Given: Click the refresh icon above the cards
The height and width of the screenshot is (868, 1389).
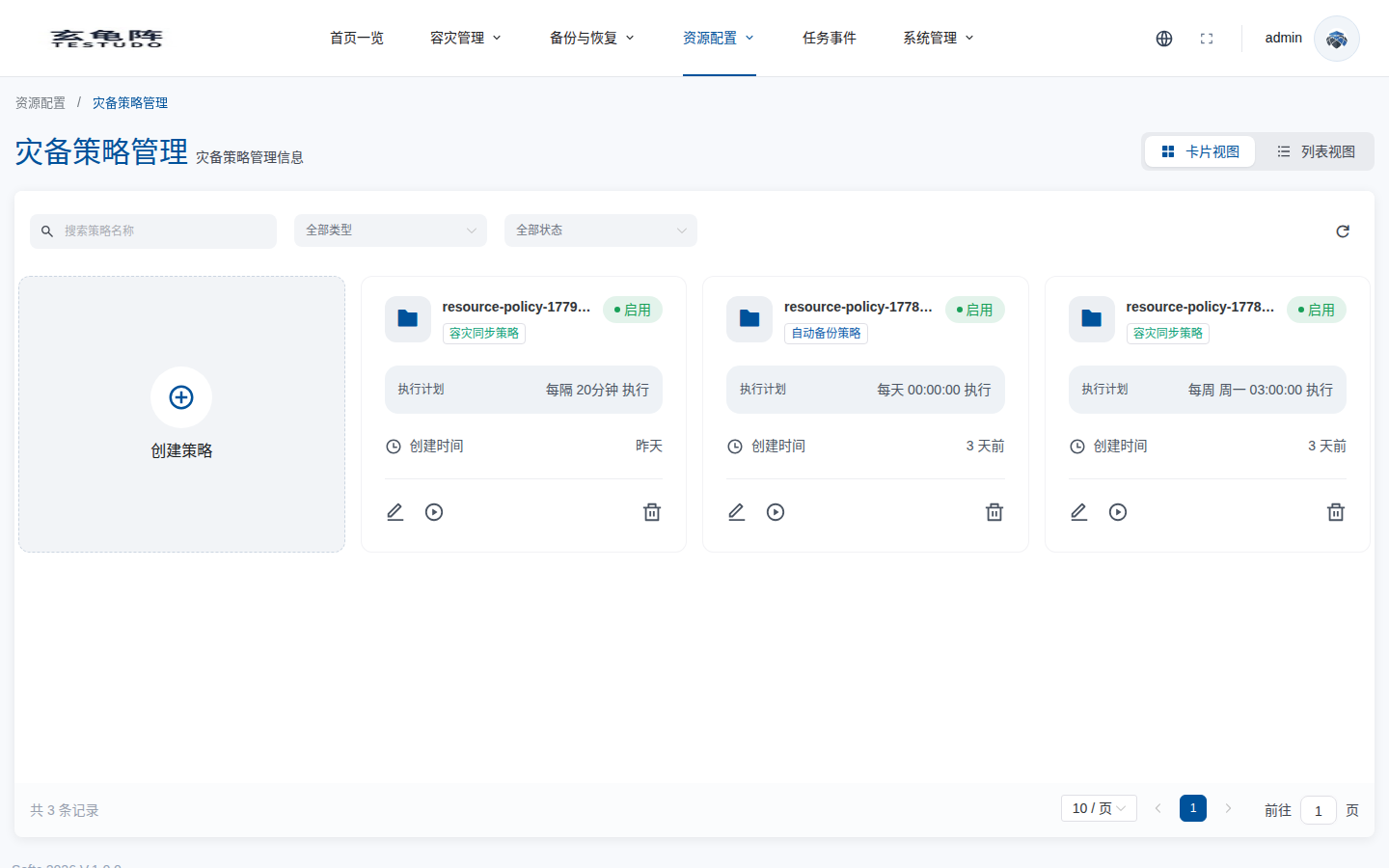Looking at the screenshot, I should pyautogui.click(x=1343, y=231).
